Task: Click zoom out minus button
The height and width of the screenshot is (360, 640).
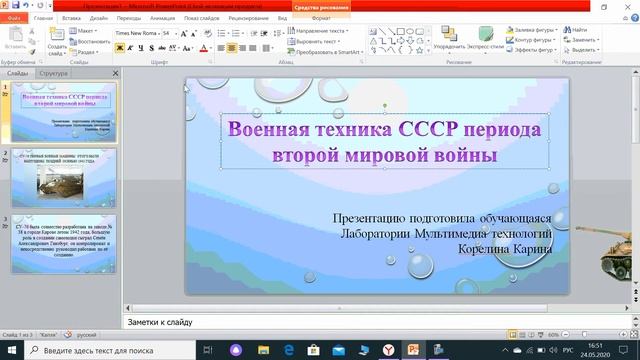Action: (x=566, y=335)
